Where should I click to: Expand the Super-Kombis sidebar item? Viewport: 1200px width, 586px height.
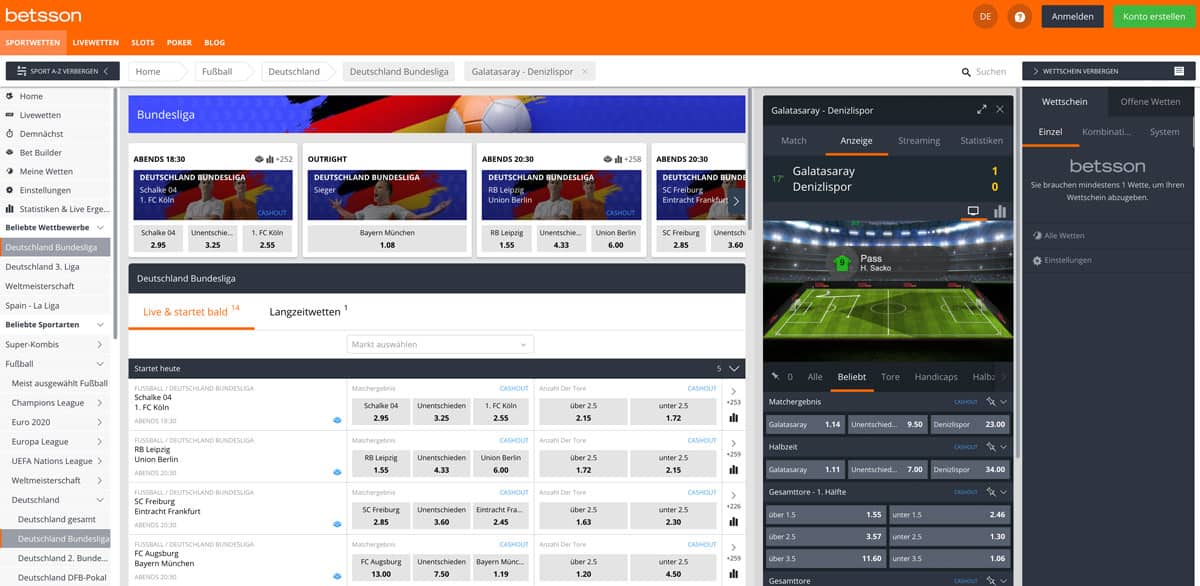click(x=100, y=344)
